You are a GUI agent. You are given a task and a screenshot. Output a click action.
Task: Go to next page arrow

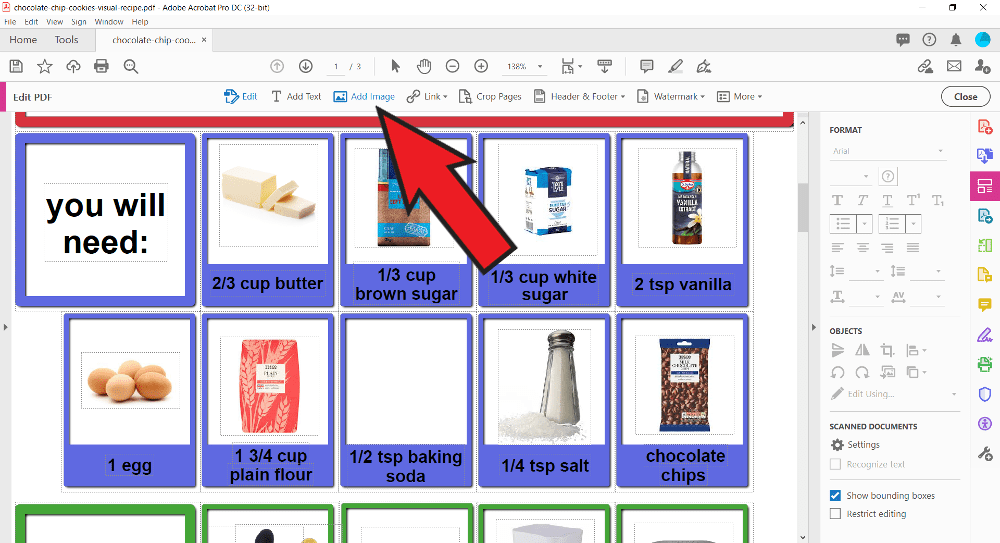click(x=306, y=66)
